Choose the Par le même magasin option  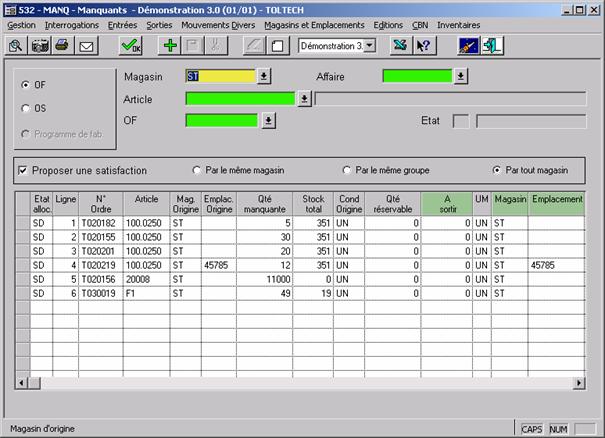(x=196, y=170)
